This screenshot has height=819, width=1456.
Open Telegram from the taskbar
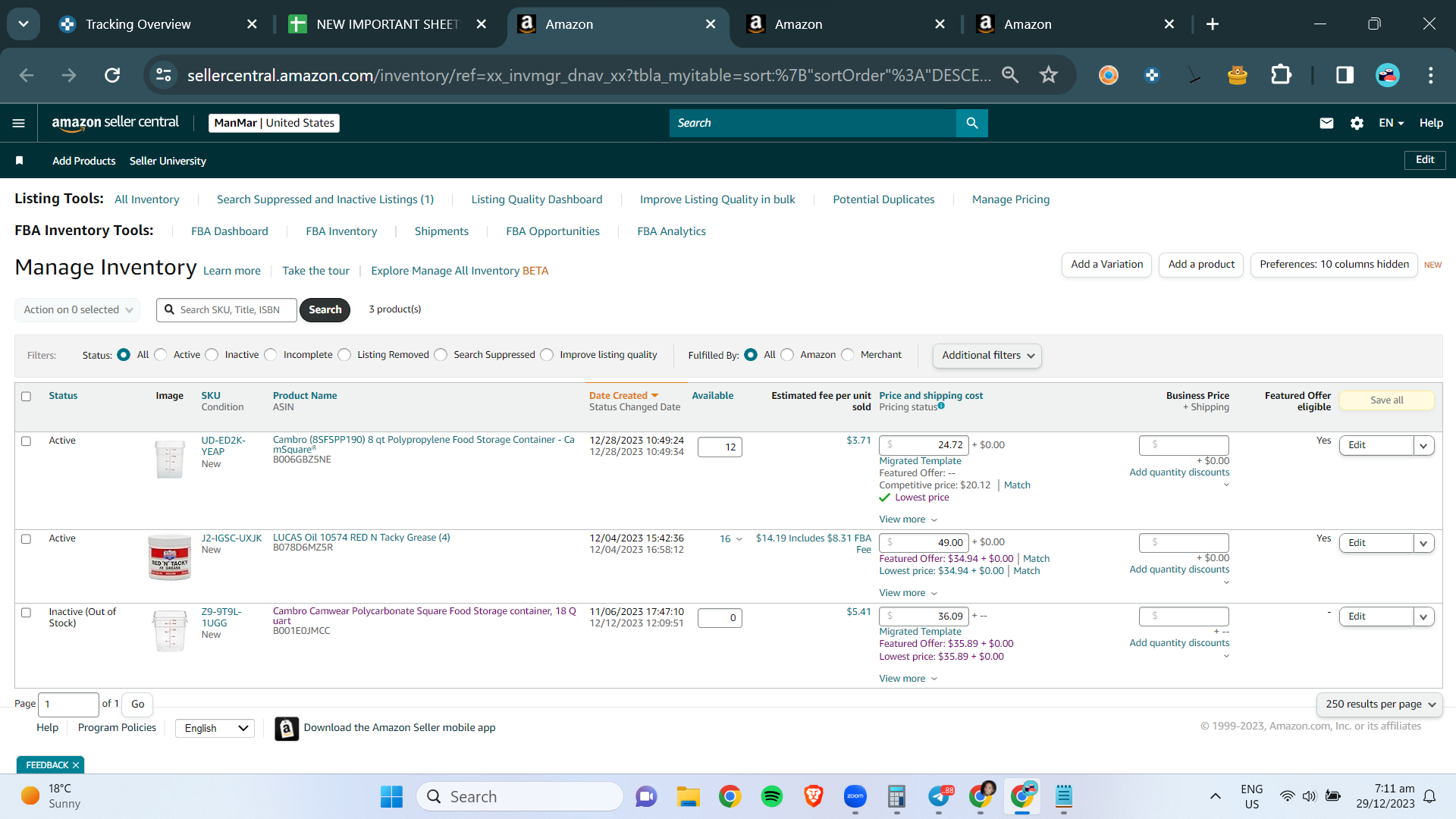pyautogui.click(x=939, y=796)
